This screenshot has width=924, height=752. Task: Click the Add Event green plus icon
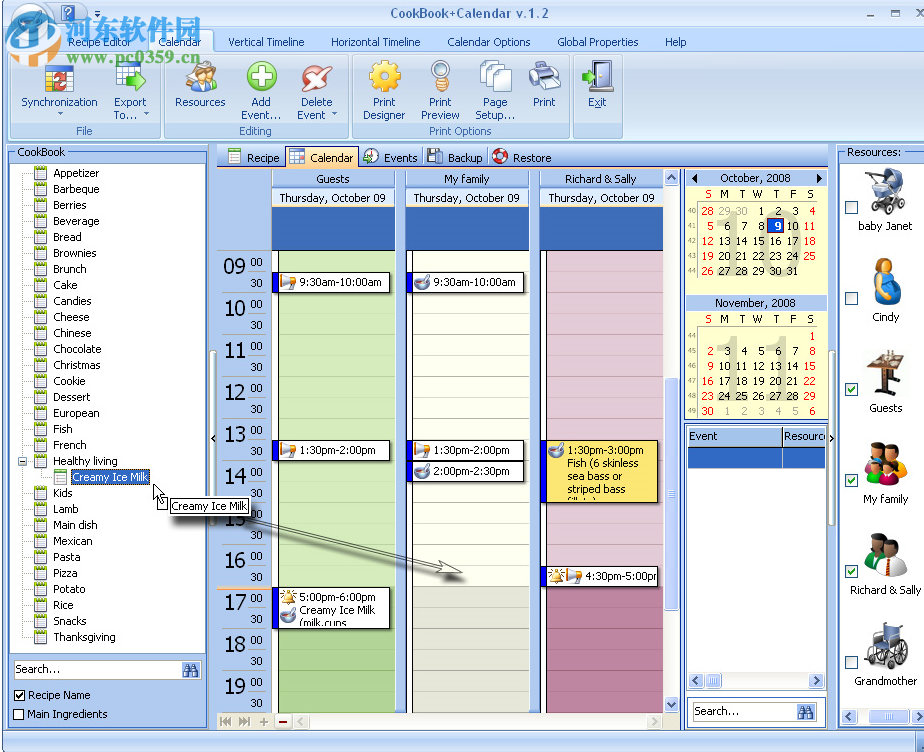pos(261,77)
